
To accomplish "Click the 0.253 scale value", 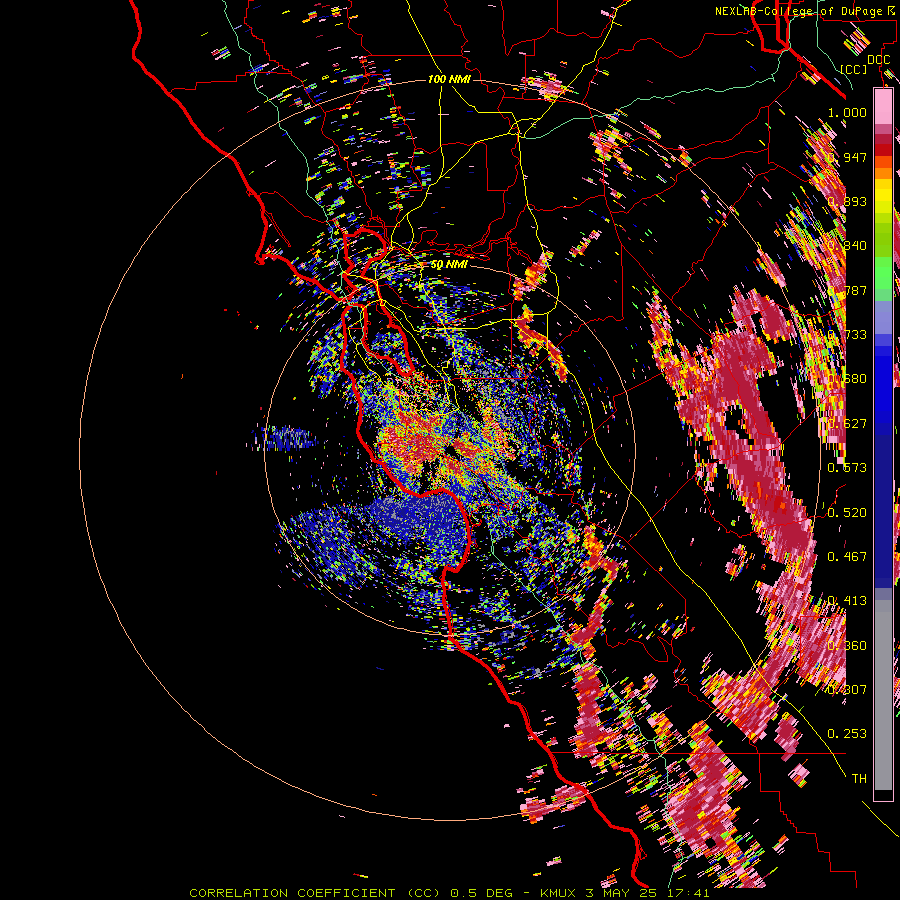I will (x=847, y=734).
